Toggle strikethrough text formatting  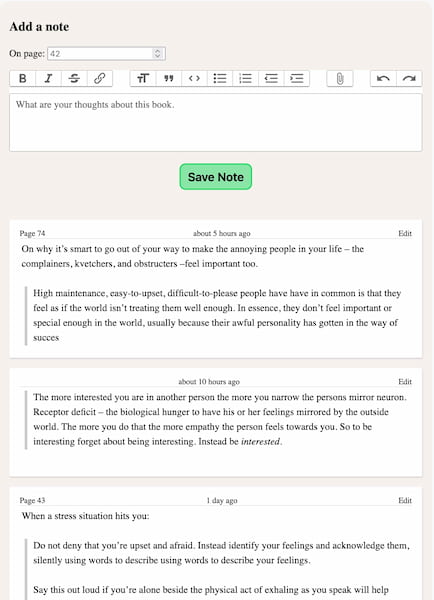(74, 78)
